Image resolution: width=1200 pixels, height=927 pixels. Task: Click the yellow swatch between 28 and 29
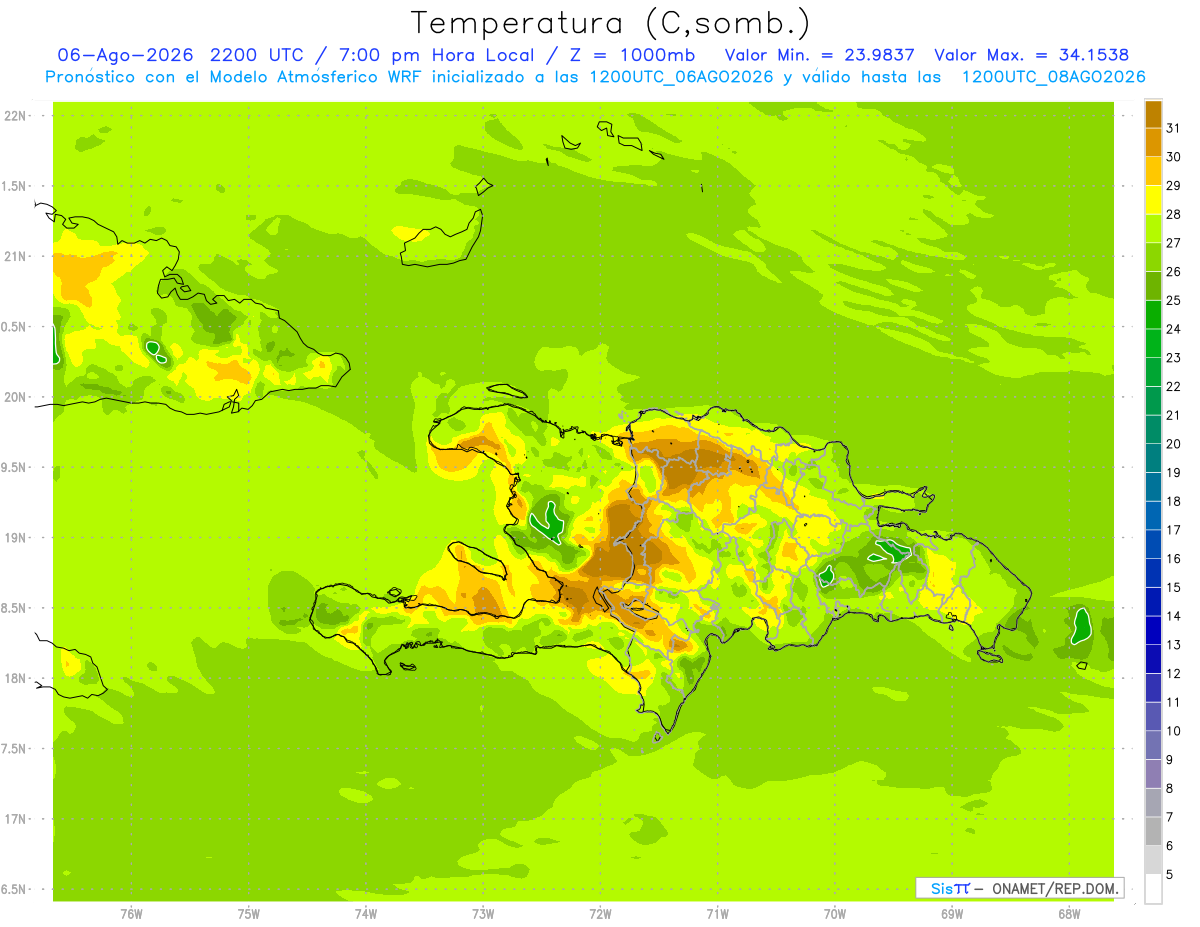[x=1153, y=200]
